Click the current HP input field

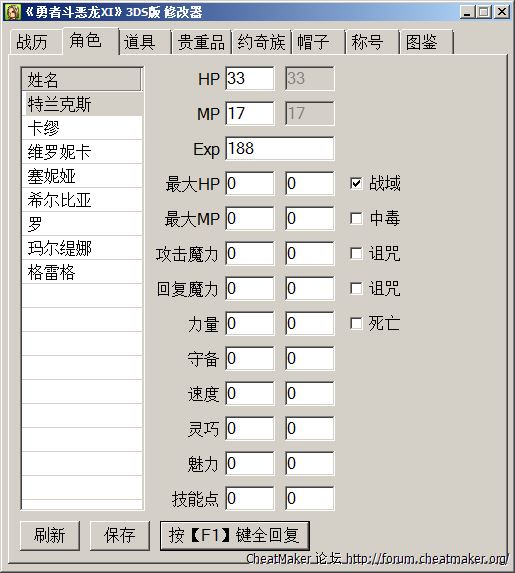click(x=250, y=79)
